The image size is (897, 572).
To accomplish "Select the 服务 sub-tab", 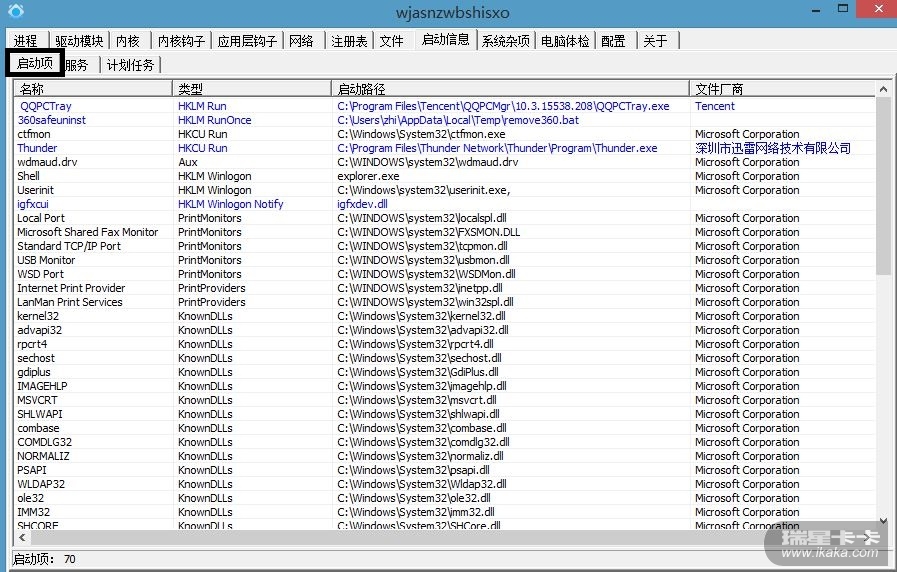I will pyautogui.click(x=77, y=65).
